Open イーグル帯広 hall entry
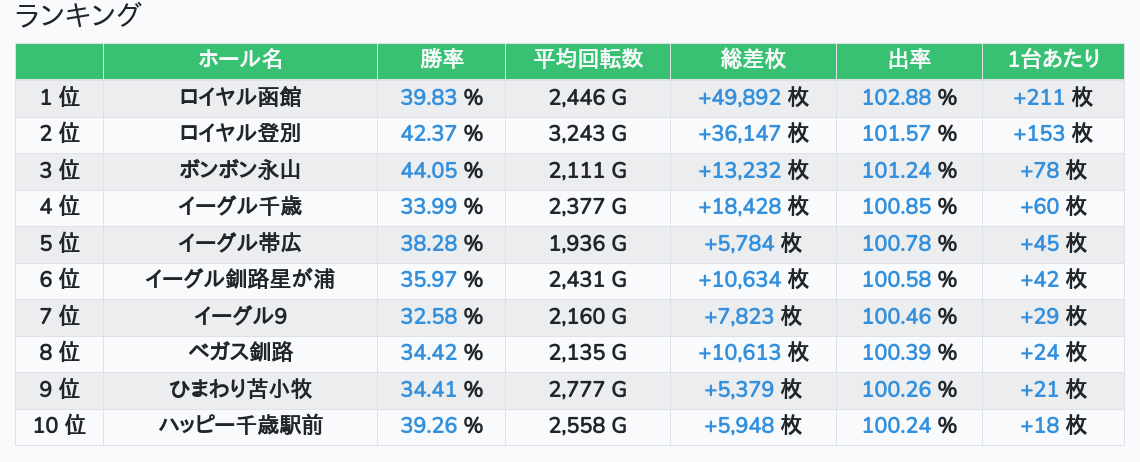Image resolution: width=1140 pixels, height=462 pixels. pyautogui.click(x=240, y=243)
